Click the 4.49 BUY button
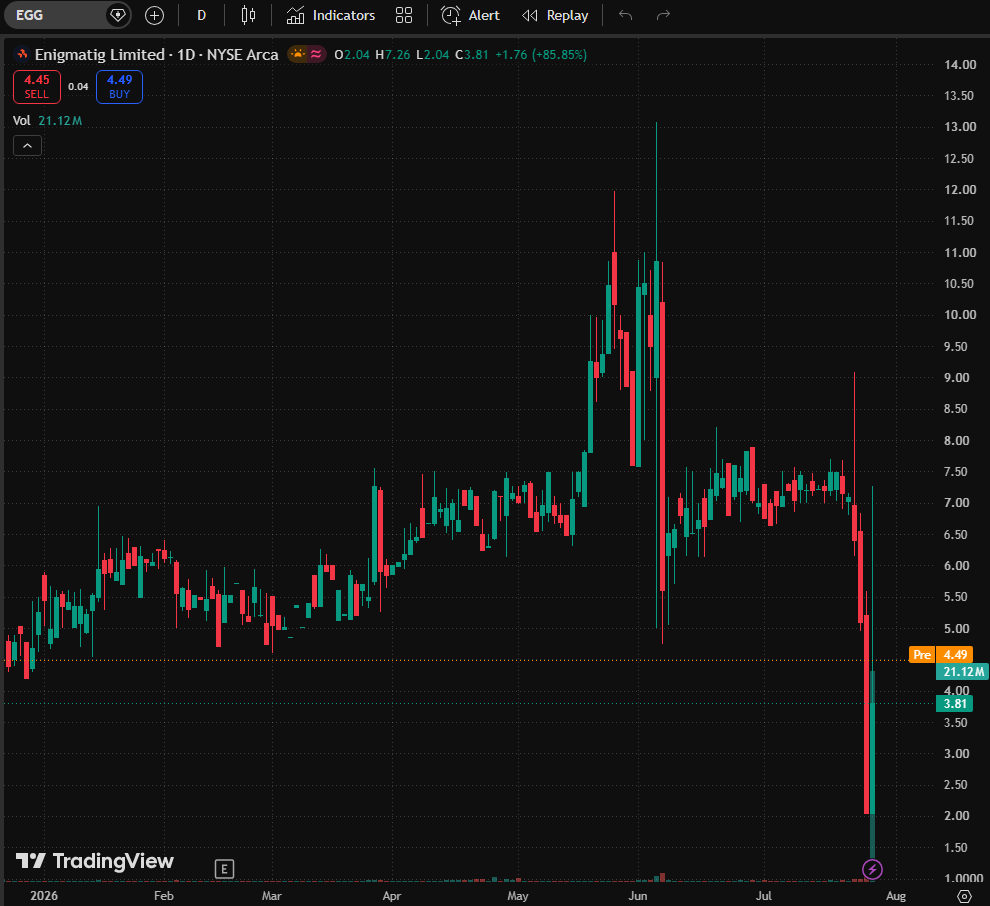Viewport: 990px width, 906px height. [x=119, y=86]
